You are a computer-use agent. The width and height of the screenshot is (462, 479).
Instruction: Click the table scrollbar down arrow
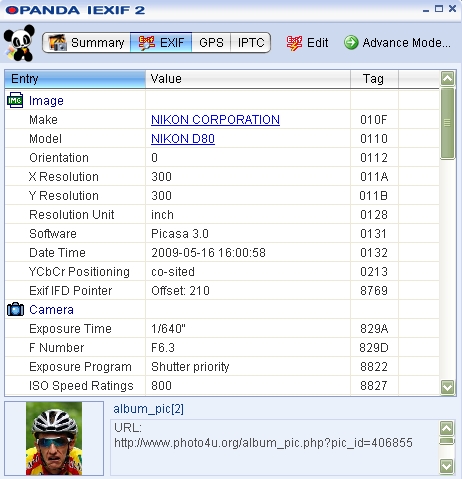click(447, 387)
